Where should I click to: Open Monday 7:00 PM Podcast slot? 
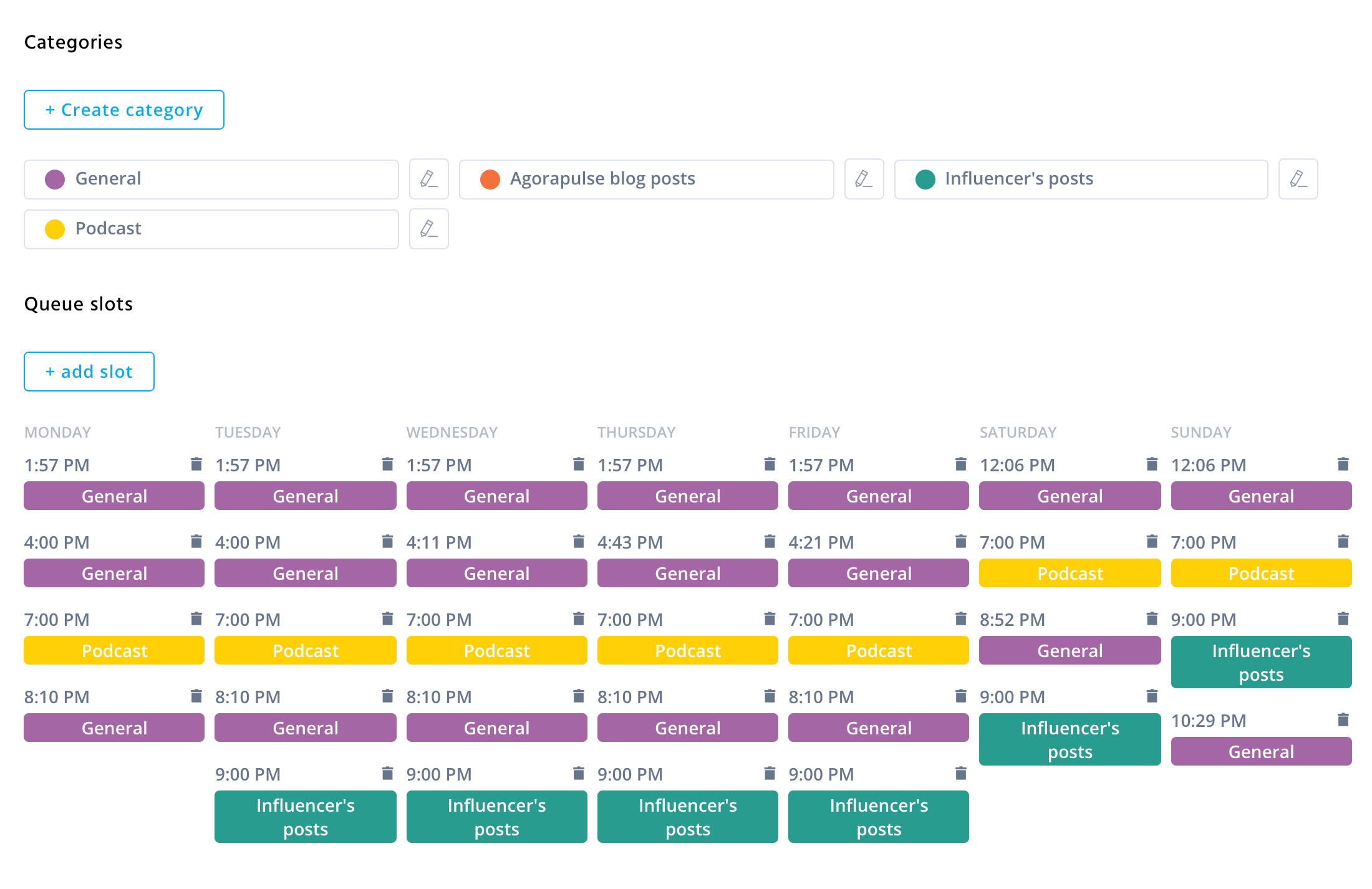(114, 650)
